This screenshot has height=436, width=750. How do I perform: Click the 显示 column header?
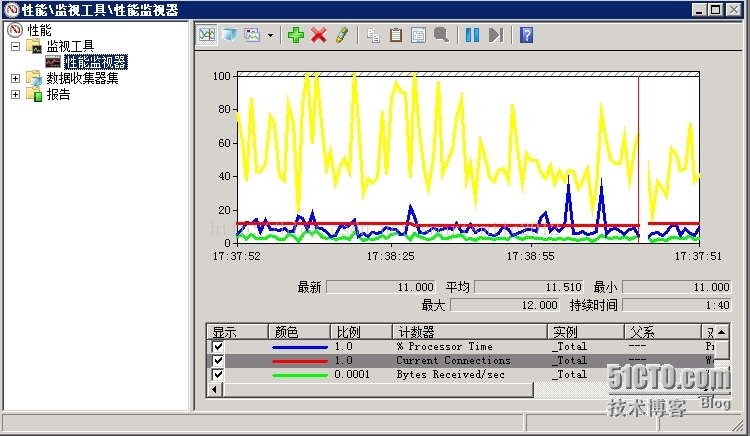point(237,332)
